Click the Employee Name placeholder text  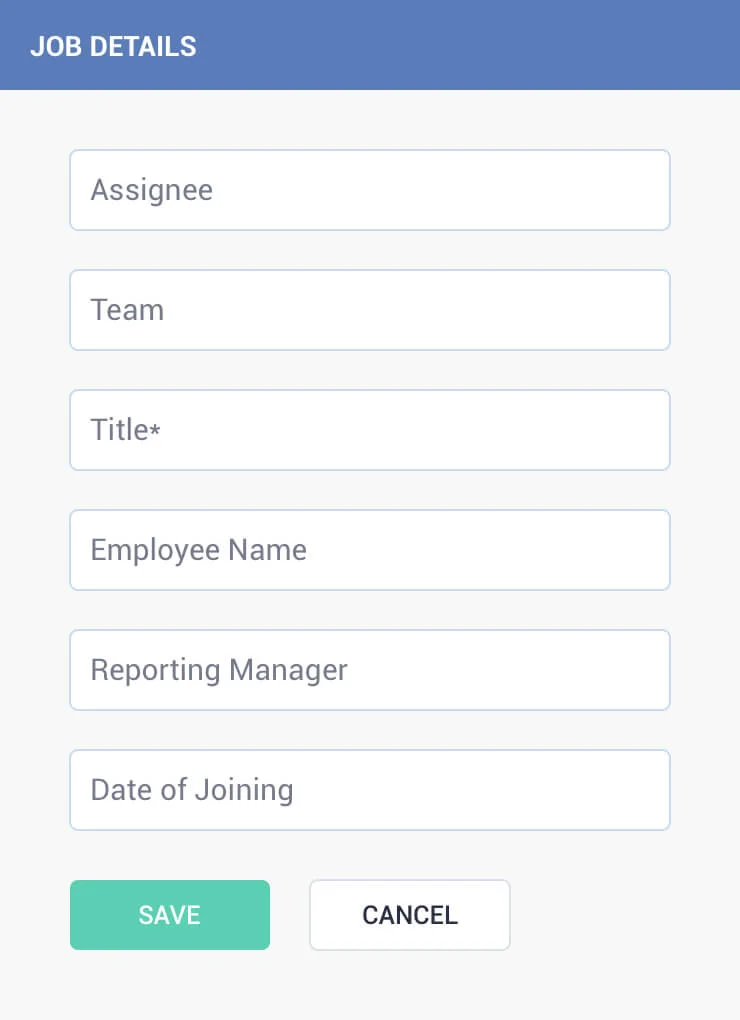point(198,551)
